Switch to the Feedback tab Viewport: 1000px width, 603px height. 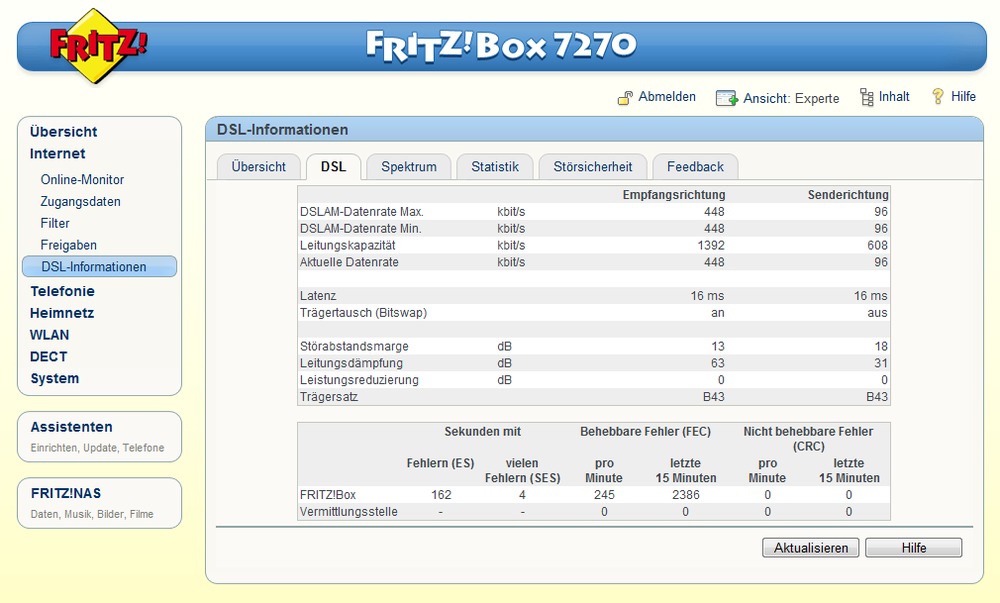tap(695, 167)
